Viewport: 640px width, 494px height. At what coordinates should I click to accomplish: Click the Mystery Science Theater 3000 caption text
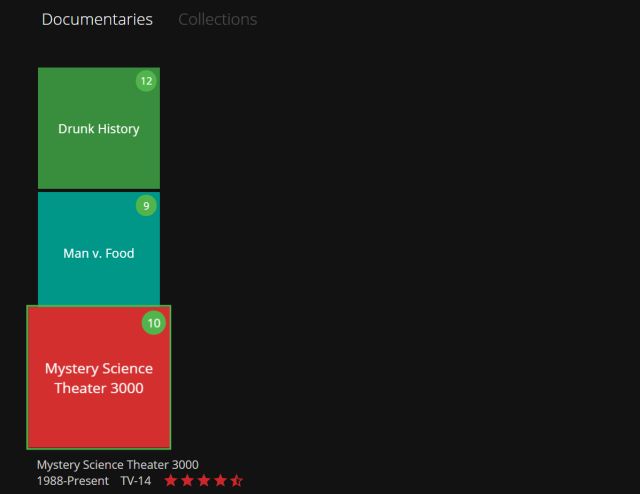118,465
